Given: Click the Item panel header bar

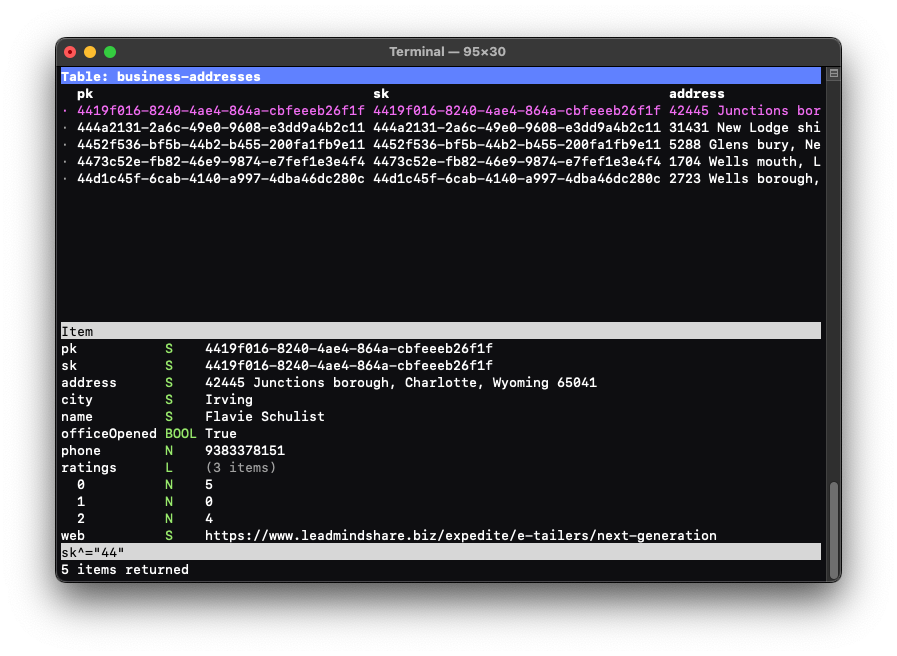Looking at the screenshot, I should [x=440, y=331].
